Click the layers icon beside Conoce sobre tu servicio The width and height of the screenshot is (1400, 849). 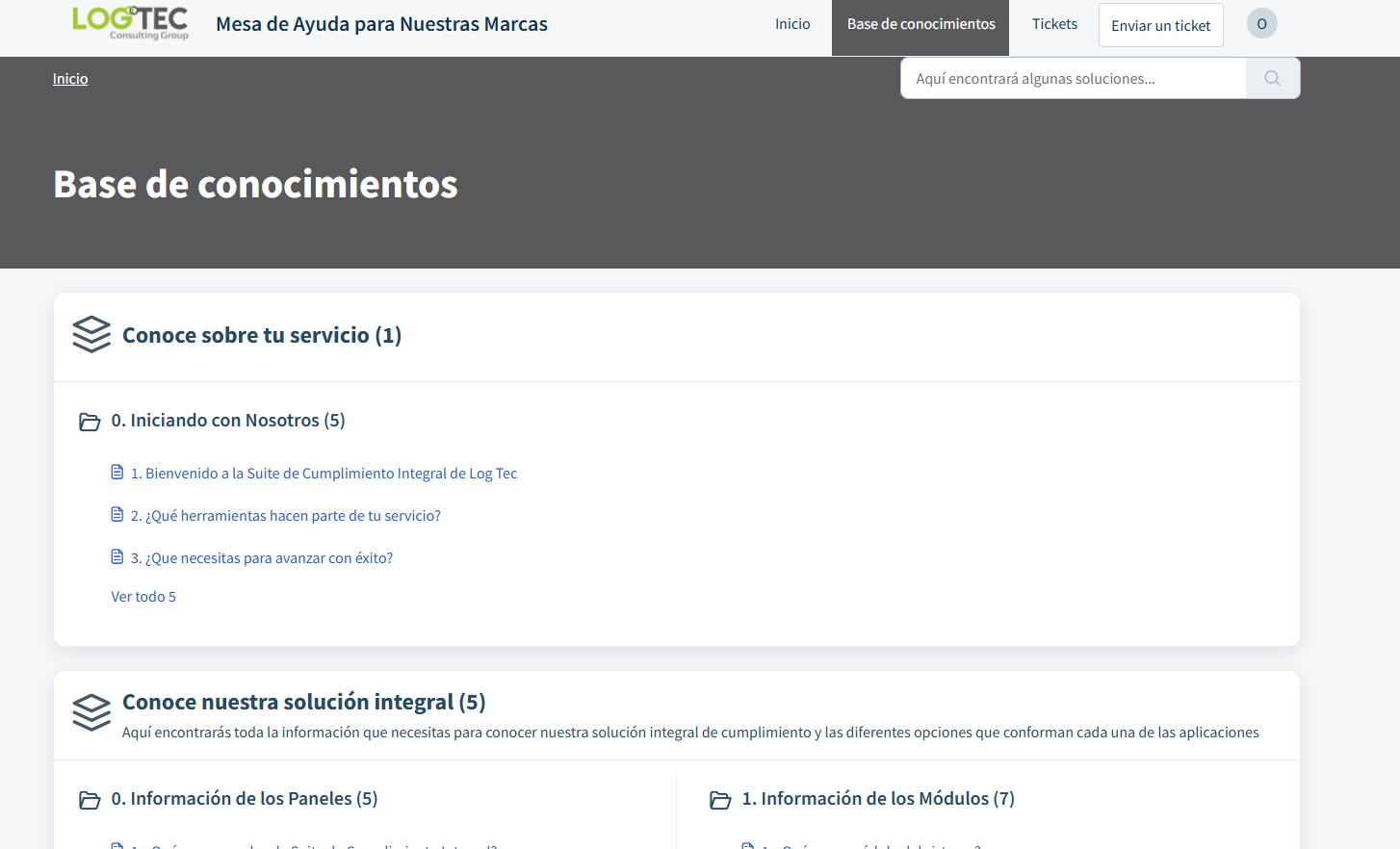click(x=91, y=335)
